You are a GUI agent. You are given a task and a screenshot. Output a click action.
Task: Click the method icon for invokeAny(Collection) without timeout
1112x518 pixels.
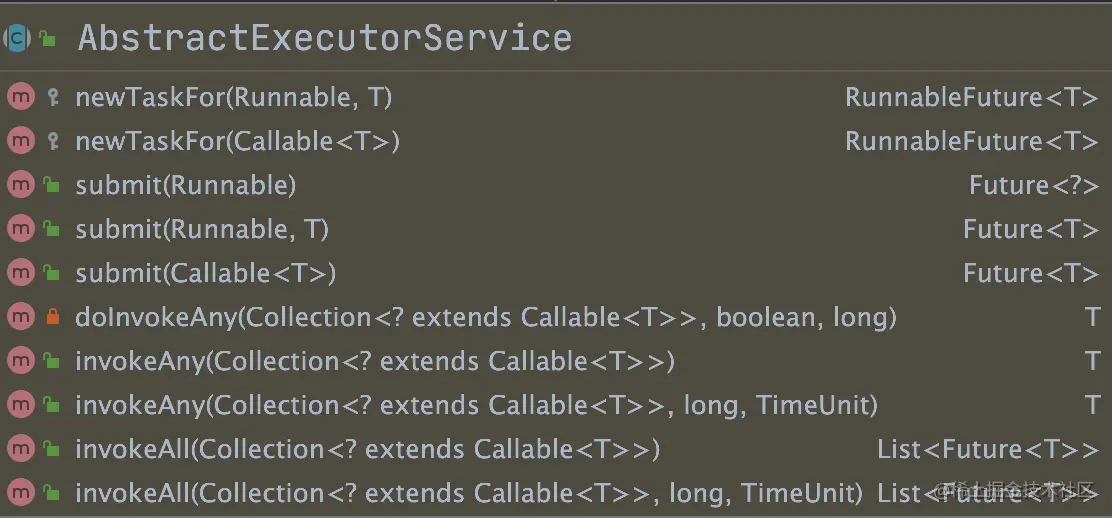20,361
